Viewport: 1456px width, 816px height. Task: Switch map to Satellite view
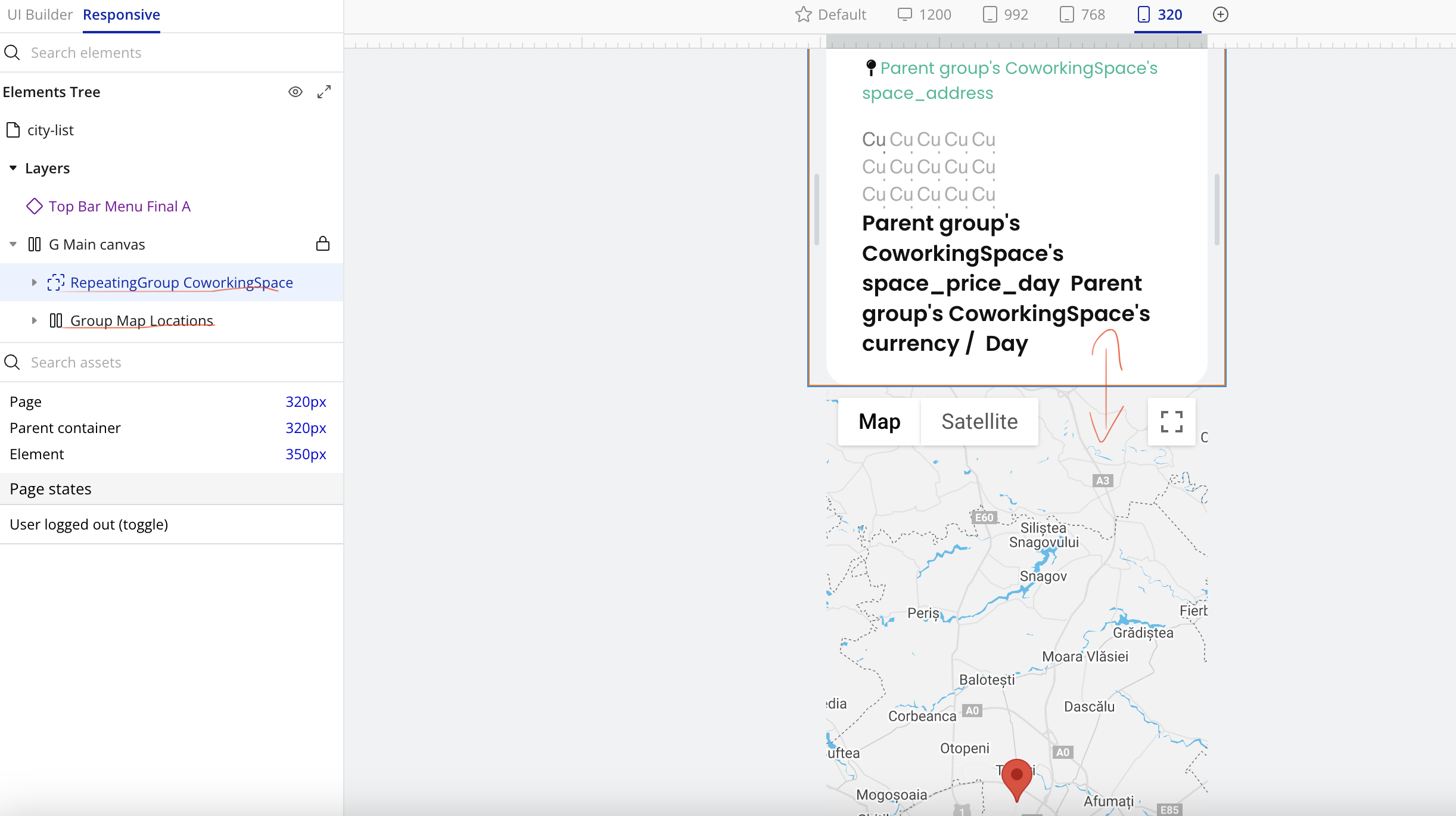(979, 422)
